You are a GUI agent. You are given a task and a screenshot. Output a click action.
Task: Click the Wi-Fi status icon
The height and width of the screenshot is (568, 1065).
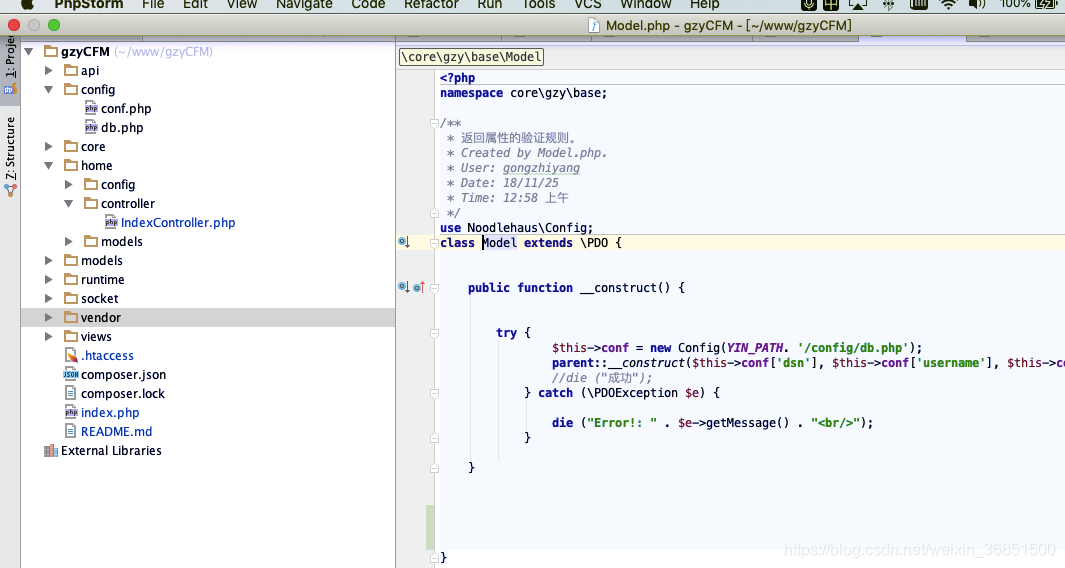[947, 4]
